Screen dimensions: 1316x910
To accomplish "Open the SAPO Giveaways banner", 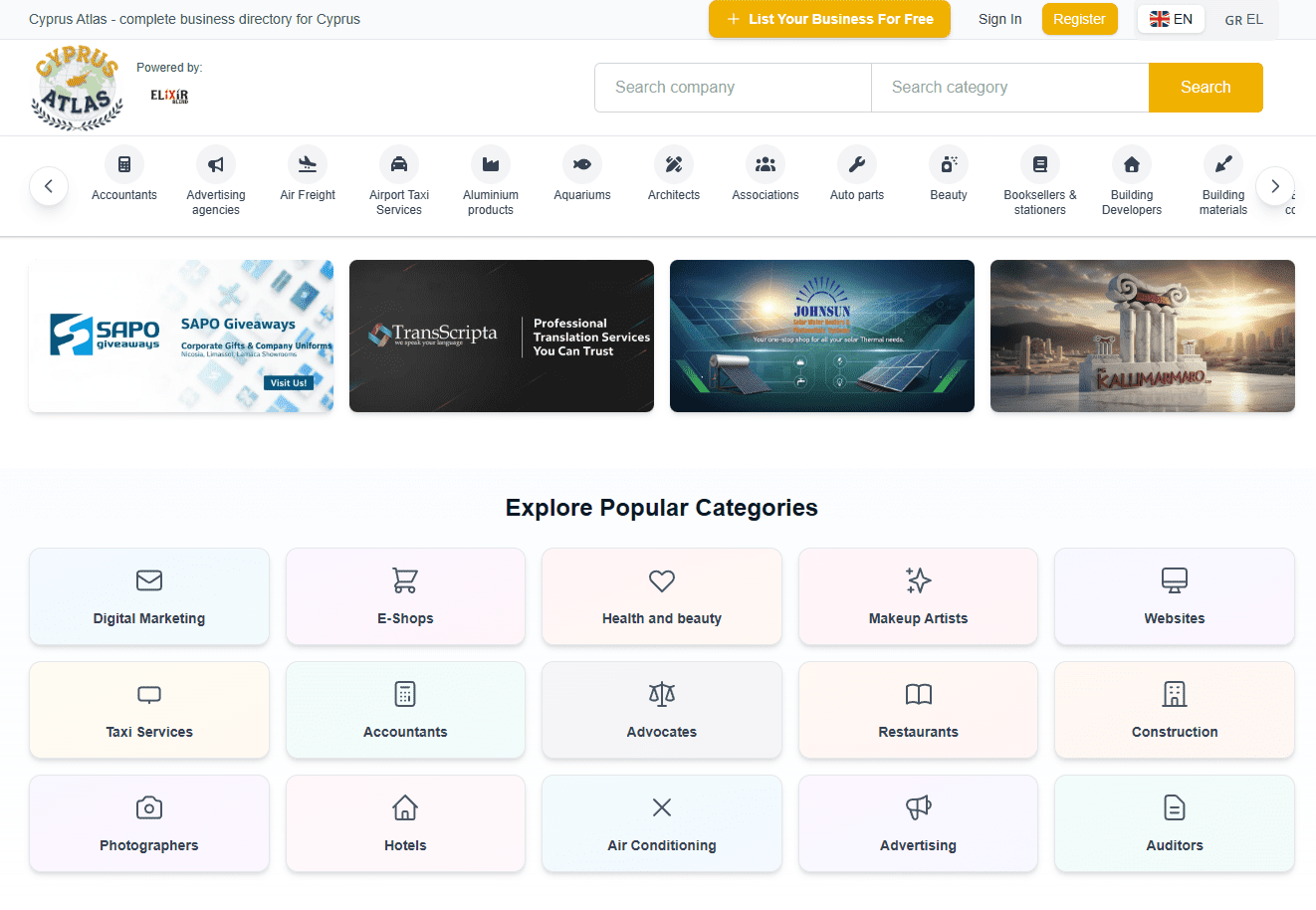I will 181,336.
